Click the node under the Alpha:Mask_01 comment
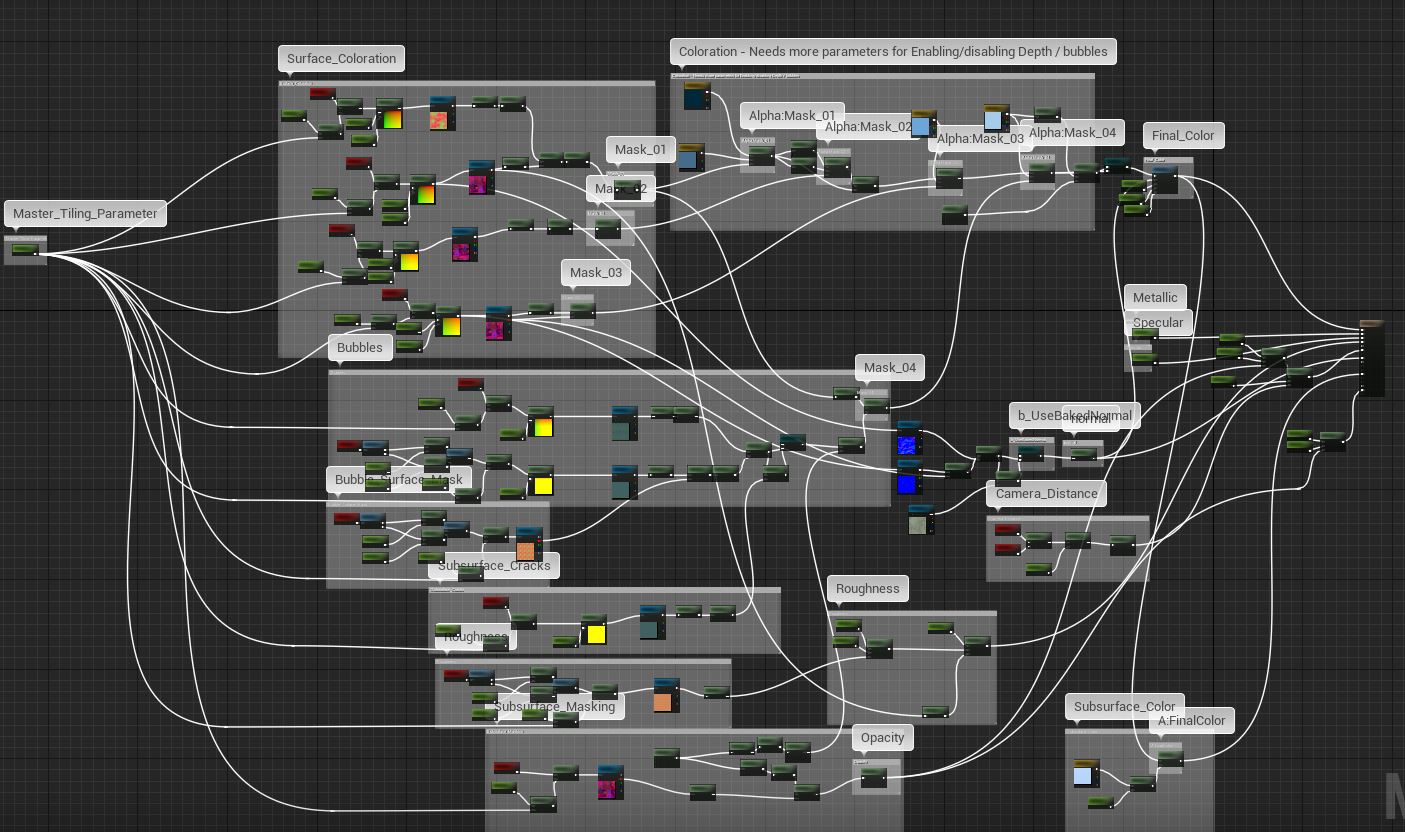Image resolution: width=1405 pixels, height=832 pixels. [761, 155]
